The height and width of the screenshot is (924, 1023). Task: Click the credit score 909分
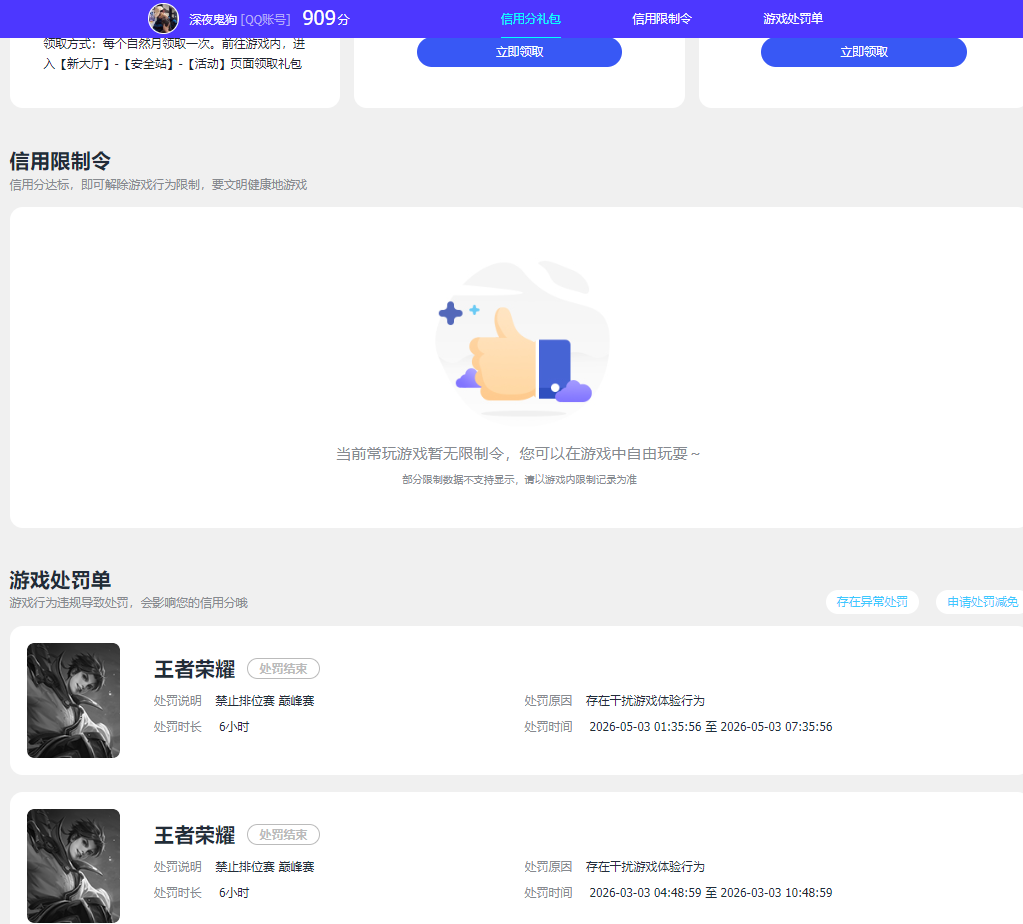tap(326, 18)
